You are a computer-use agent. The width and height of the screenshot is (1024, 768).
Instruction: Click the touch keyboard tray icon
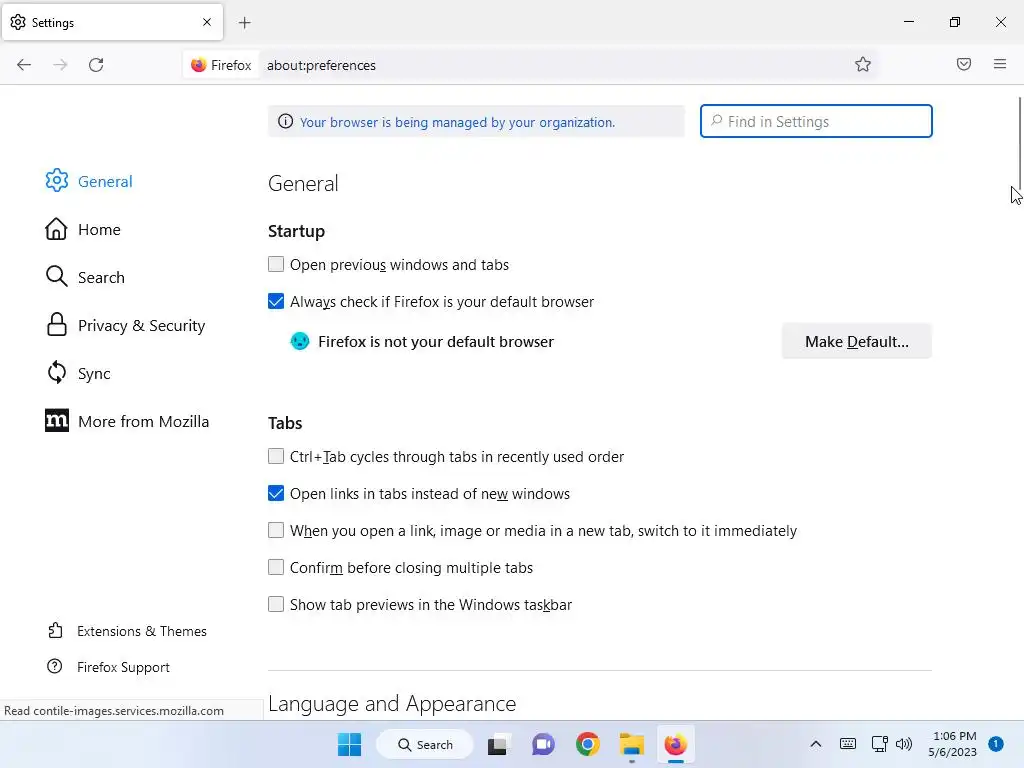[848, 744]
